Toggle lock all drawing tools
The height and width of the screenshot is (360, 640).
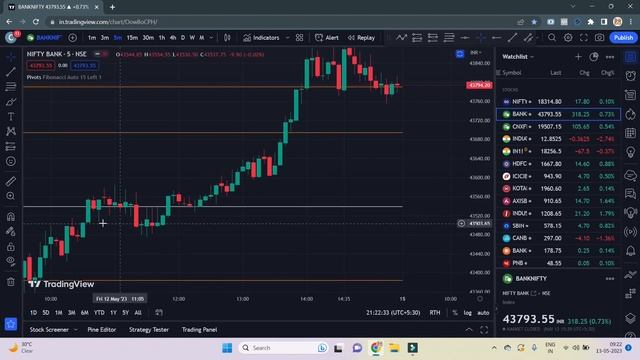(x=11, y=247)
